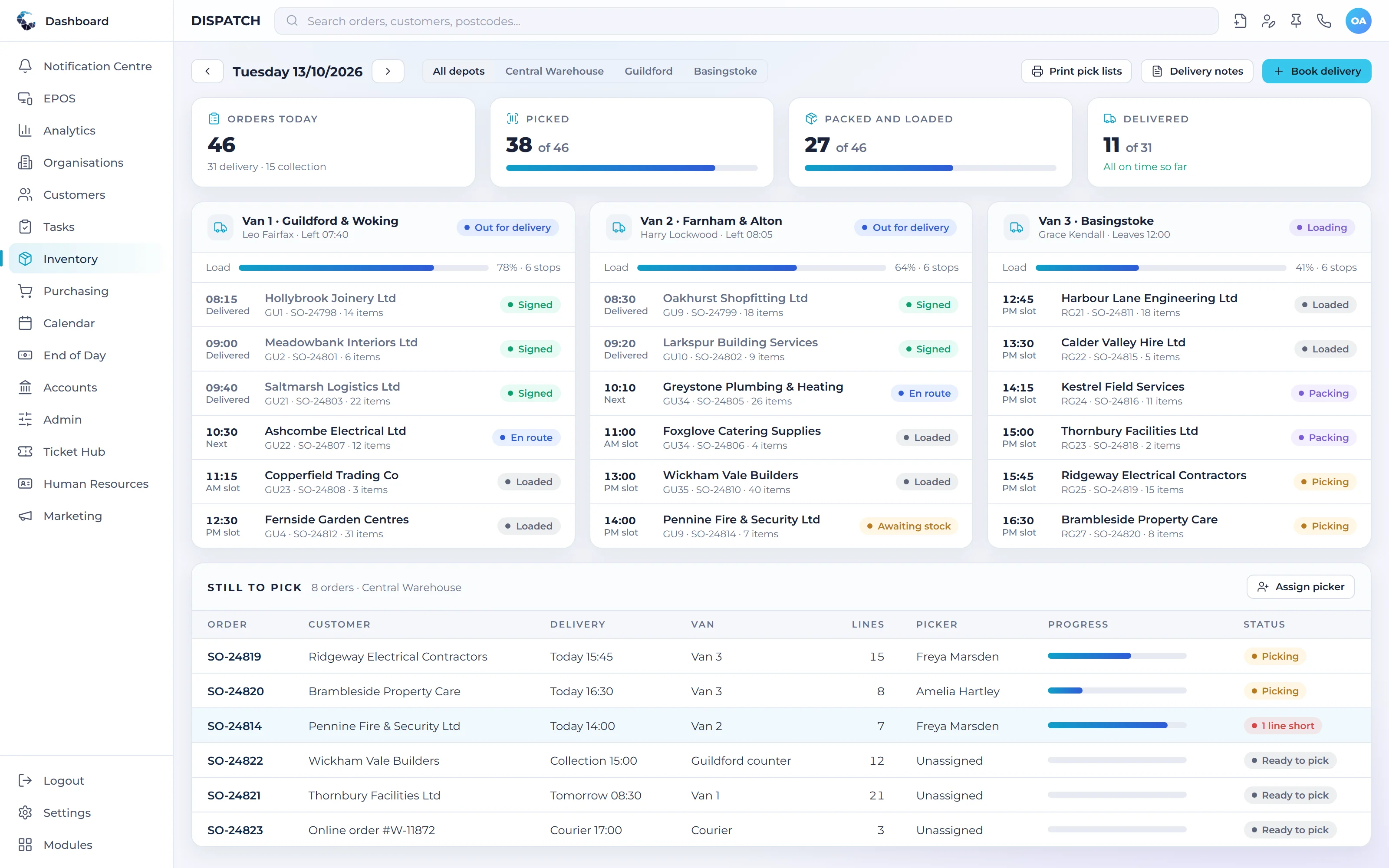This screenshot has width=1389, height=868.
Task: Click the Awaiting stock status badge
Action: pos(908,526)
